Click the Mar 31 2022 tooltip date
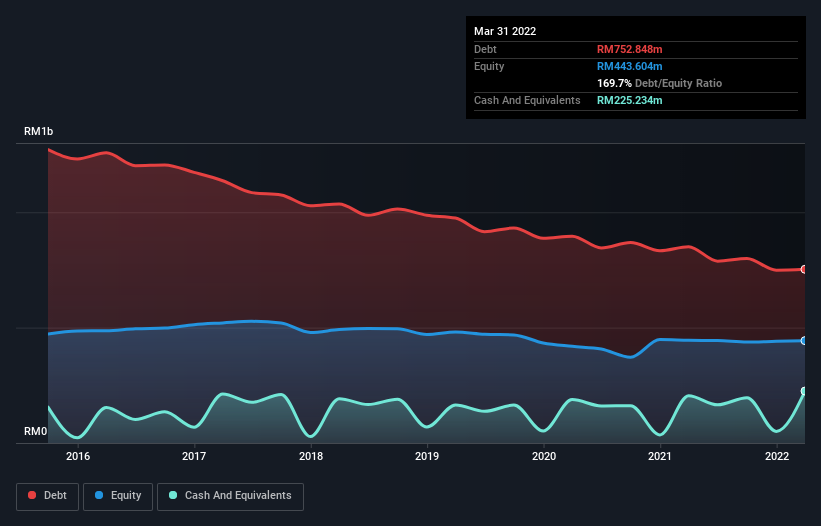The width and height of the screenshot is (821, 526). point(505,31)
